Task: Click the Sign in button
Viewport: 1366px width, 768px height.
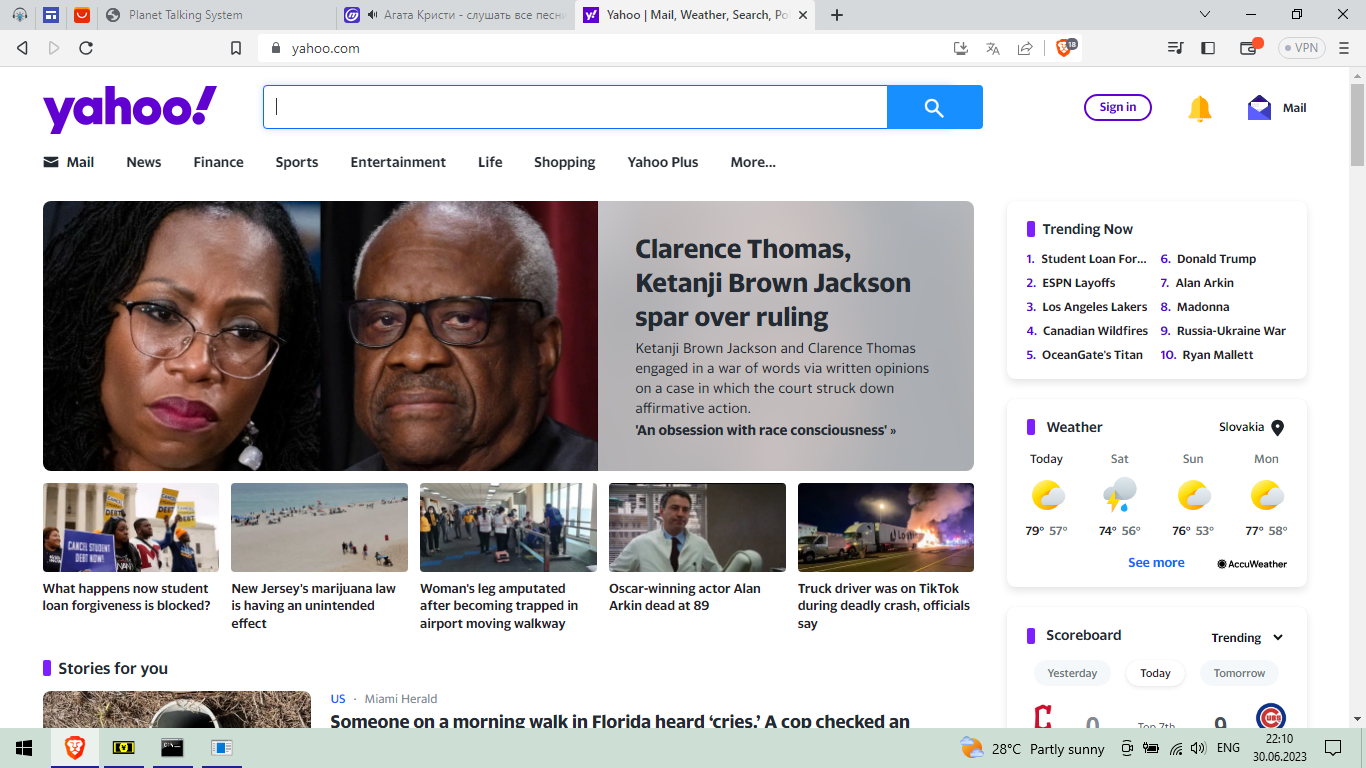Action: tap(1118, 107)
